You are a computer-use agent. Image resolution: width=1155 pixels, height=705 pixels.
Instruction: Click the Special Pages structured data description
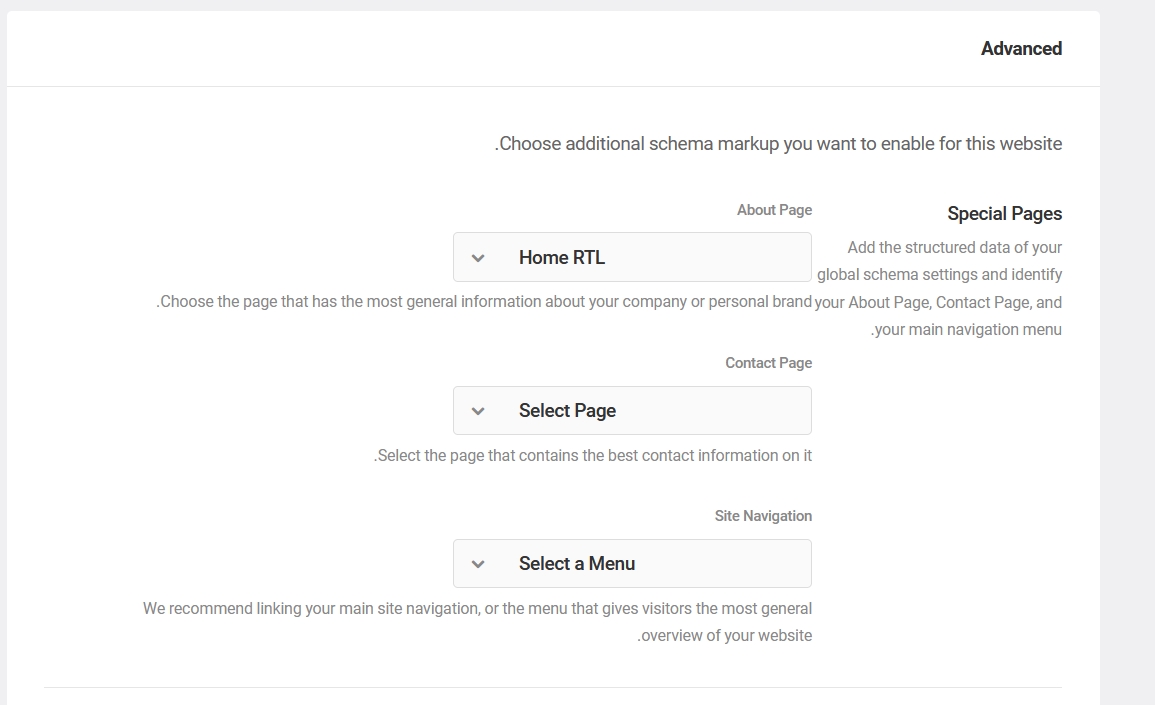click(x=940, y=288)
